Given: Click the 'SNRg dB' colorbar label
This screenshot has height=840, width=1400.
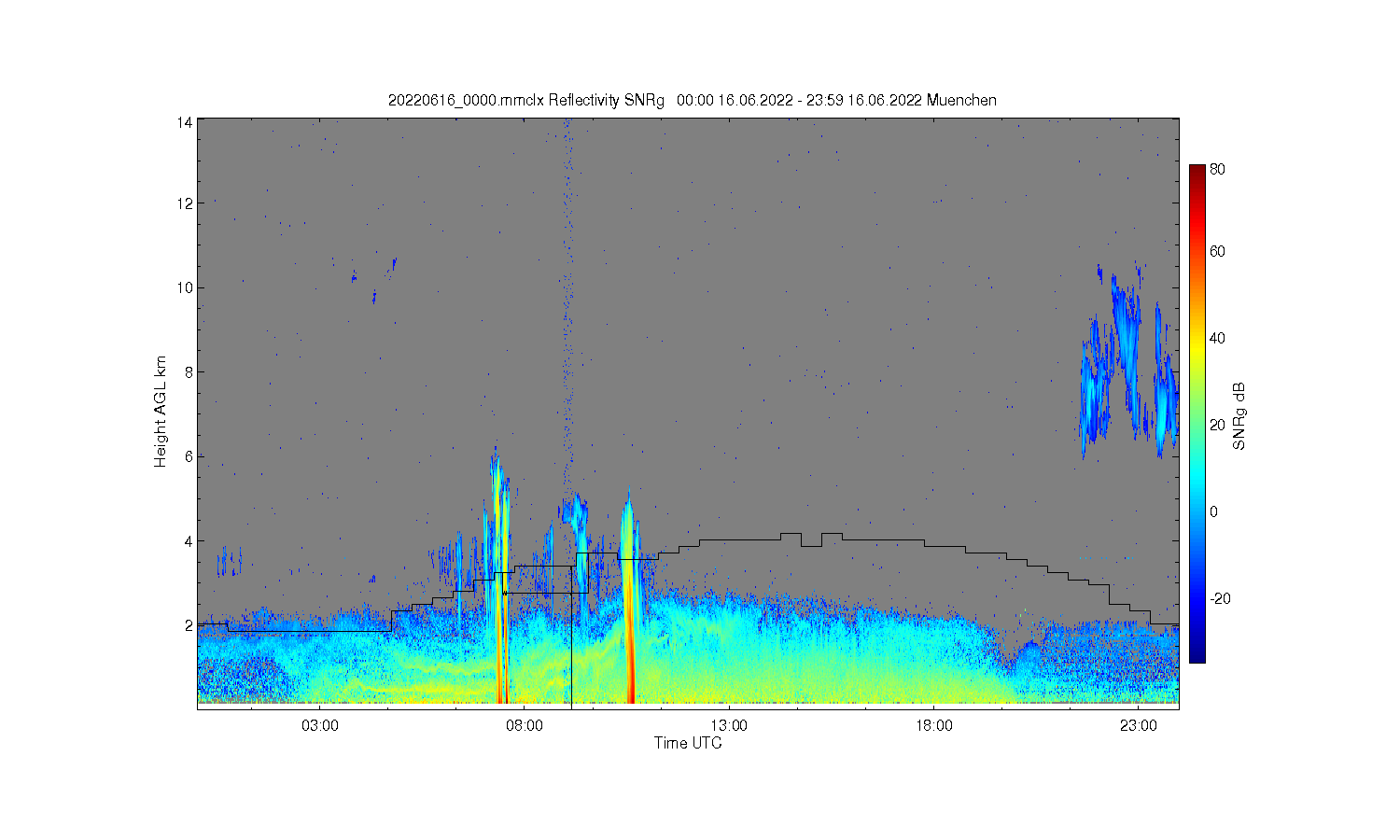Looking at the screenshot, I should pos(1239,416).
